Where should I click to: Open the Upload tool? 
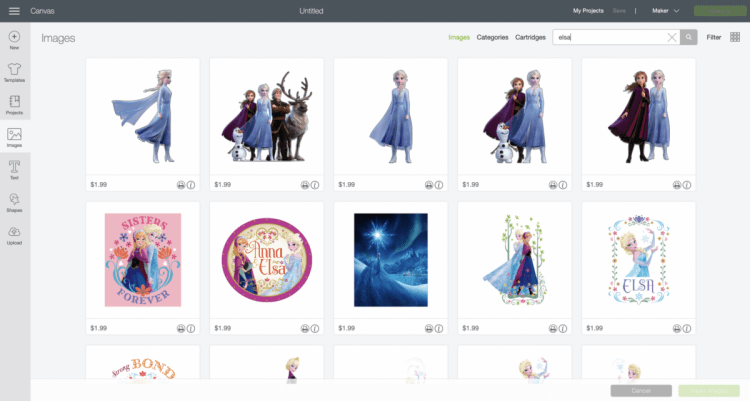pyautogui.click(x=14, y=235)
